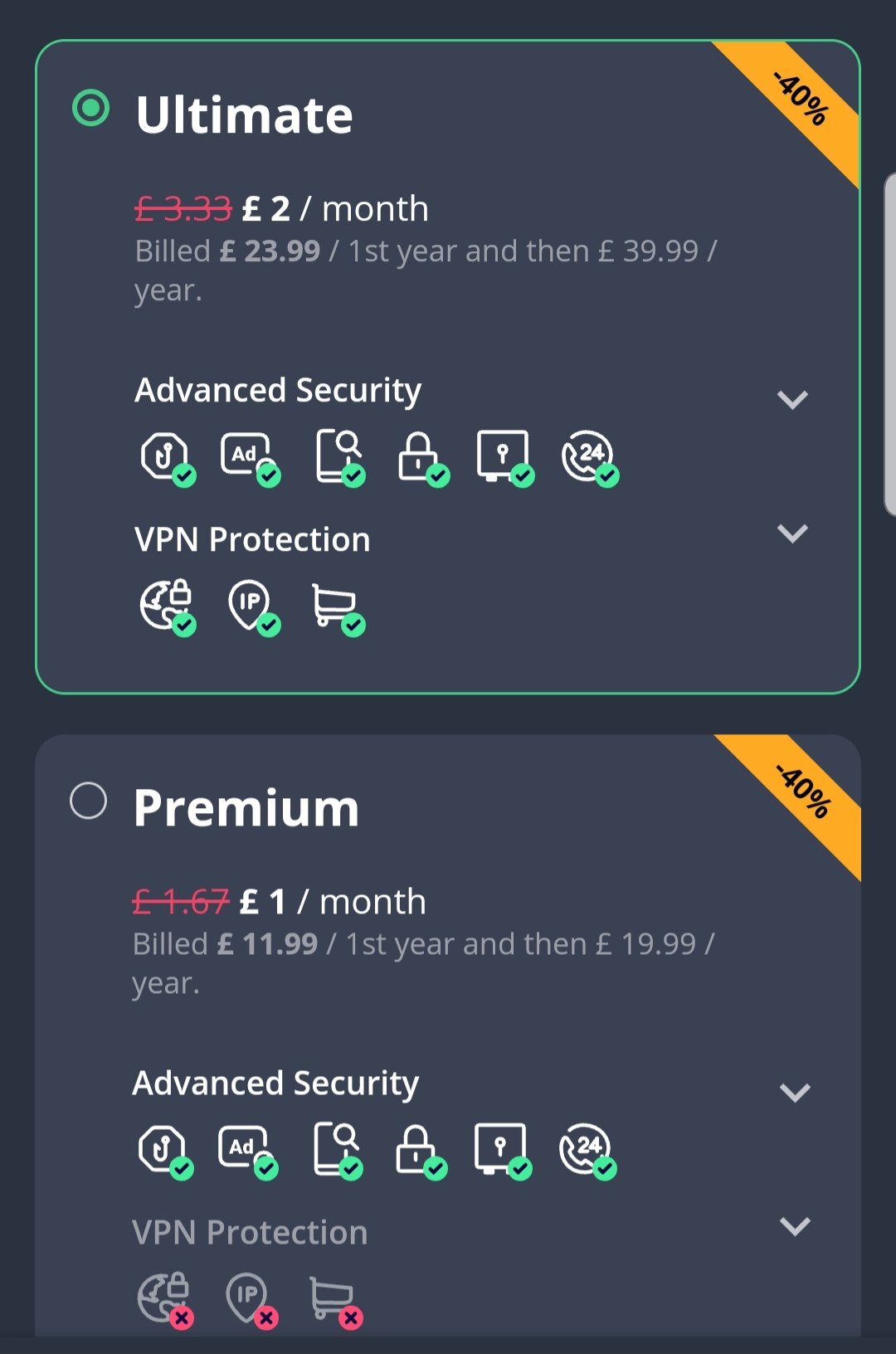Click the device scan magnifier icon in Ultimate
Image resolution: width=896 pixels, height=1354 pixels.
[340, 458]
